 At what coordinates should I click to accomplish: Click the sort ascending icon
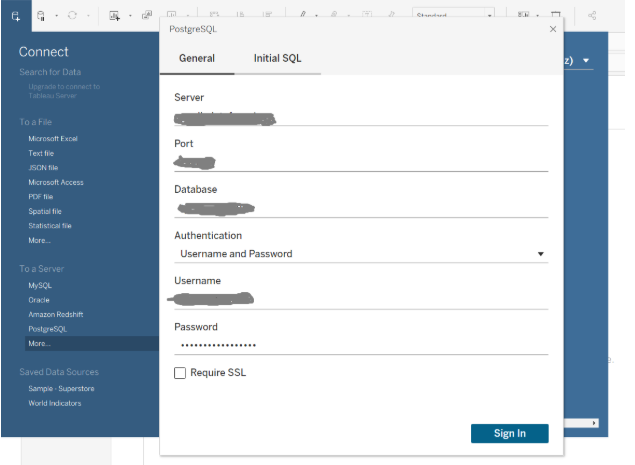(240, 15)
